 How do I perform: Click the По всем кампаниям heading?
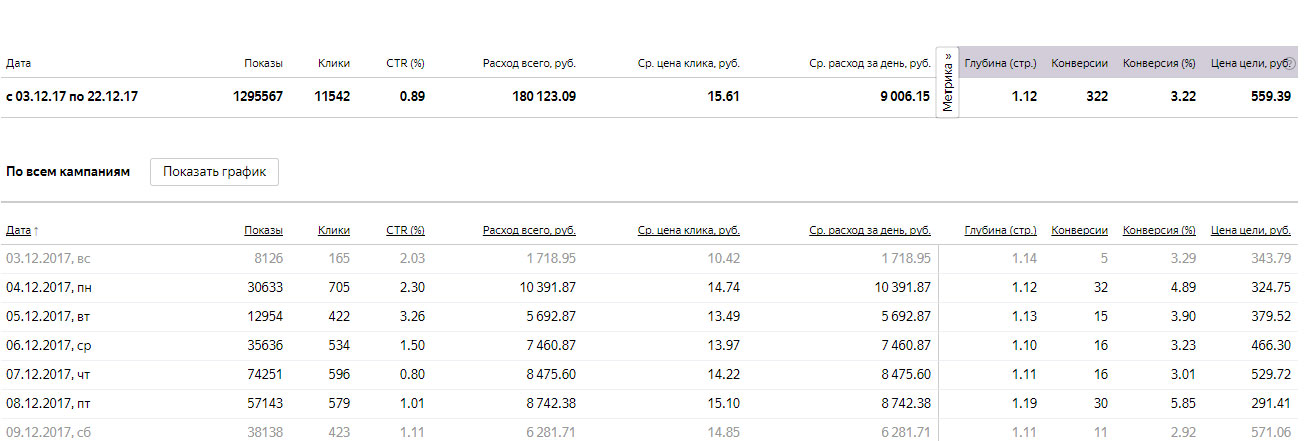click(68, 172)
